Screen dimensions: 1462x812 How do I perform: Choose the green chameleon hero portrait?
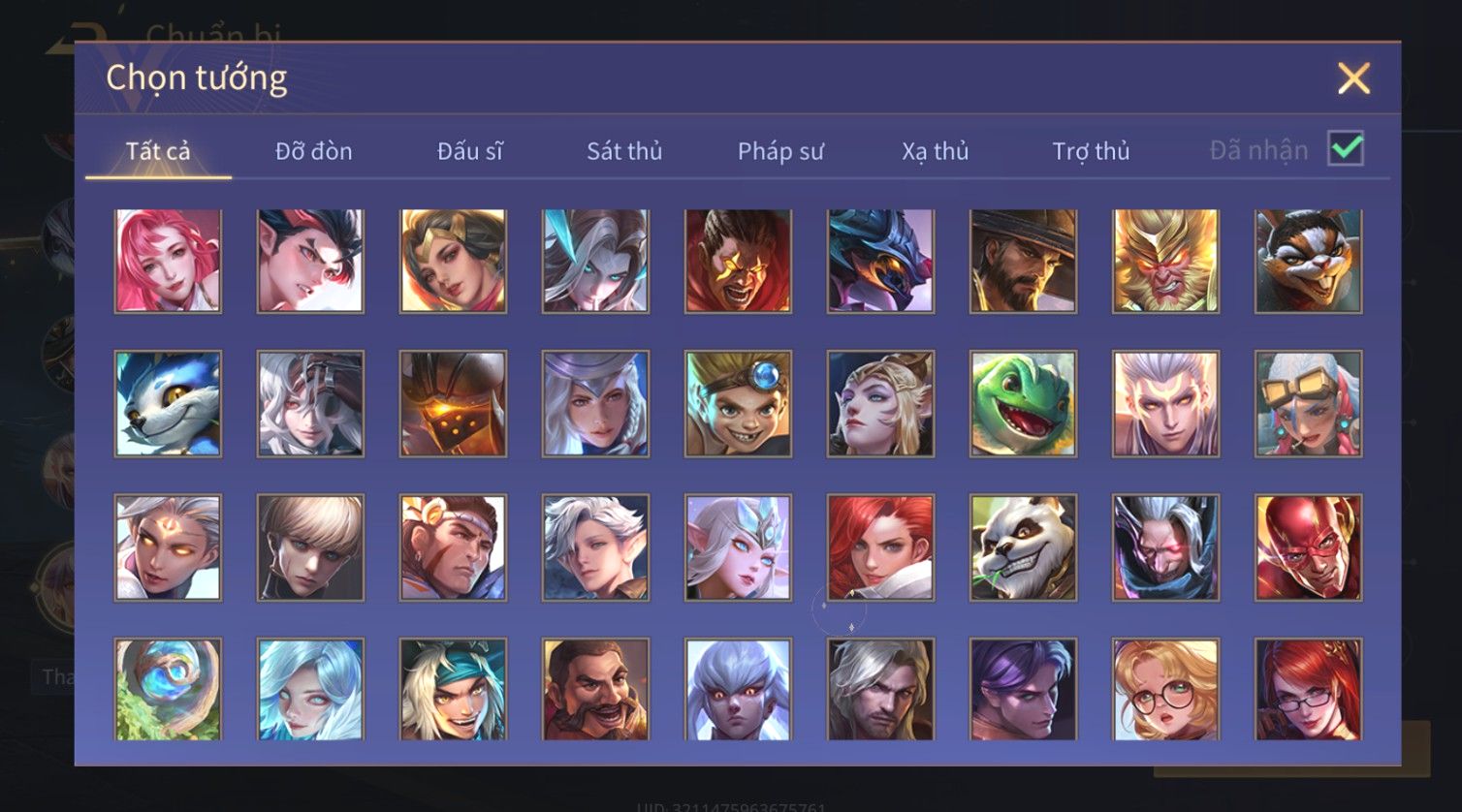coord(1024,404)
